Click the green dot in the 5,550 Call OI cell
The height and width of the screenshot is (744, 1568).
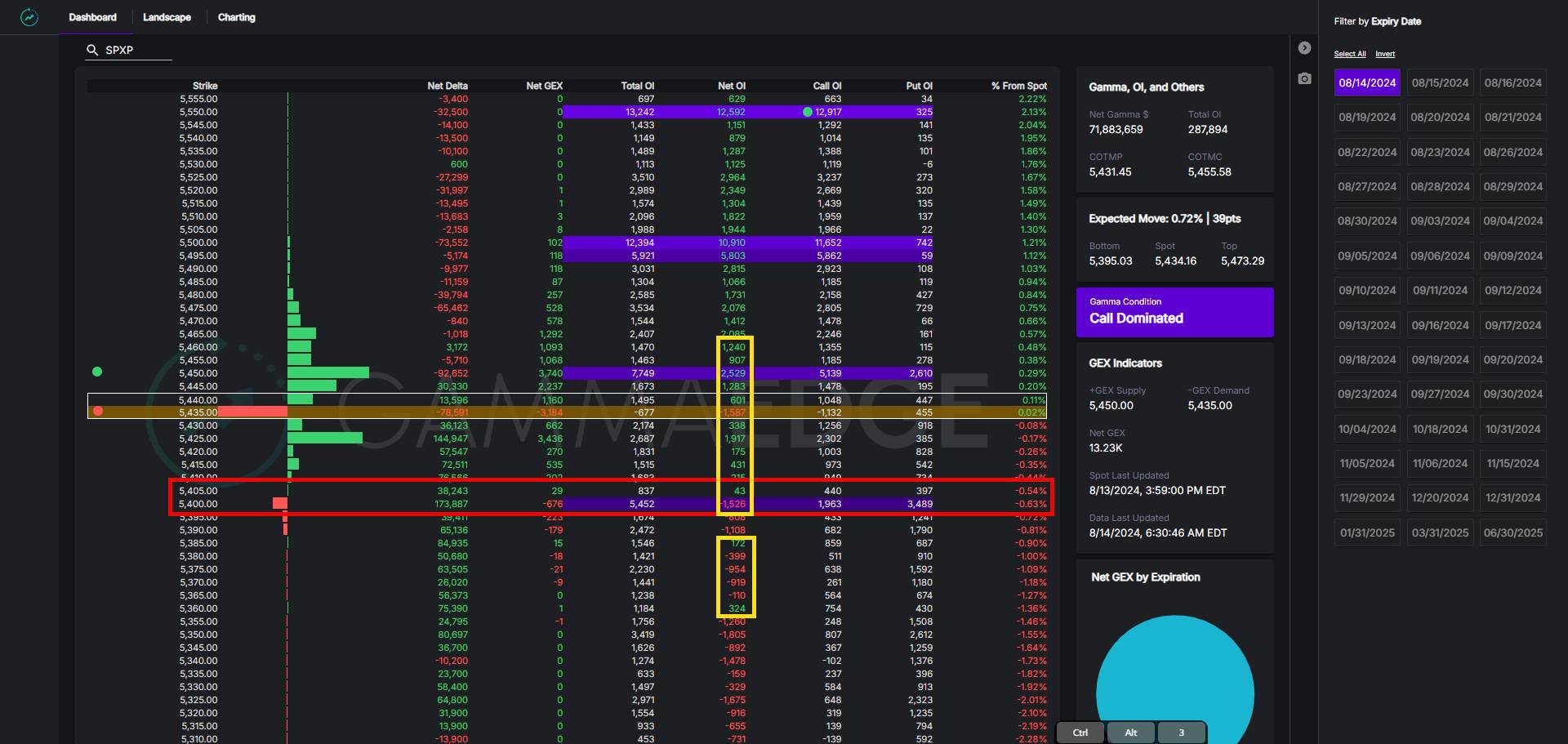(x=807, y=112)
